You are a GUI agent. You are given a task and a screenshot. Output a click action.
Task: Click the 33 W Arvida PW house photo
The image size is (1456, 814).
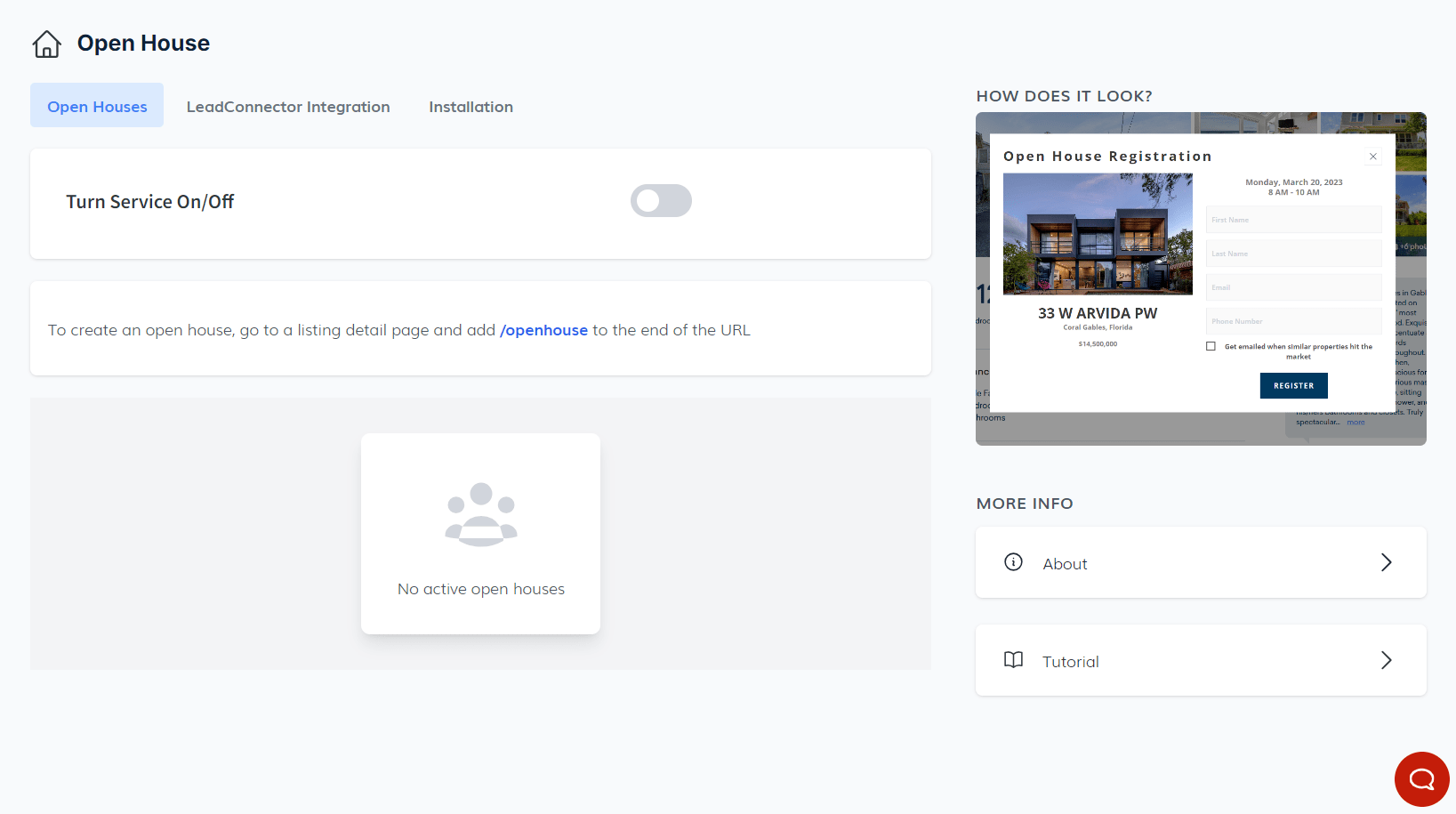(x=1098, y=234)
